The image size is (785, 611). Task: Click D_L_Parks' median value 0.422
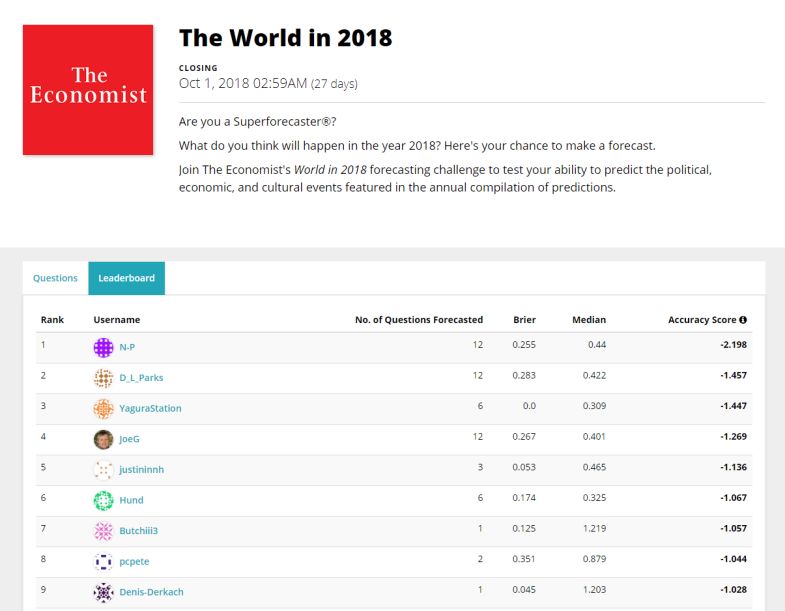594,375
